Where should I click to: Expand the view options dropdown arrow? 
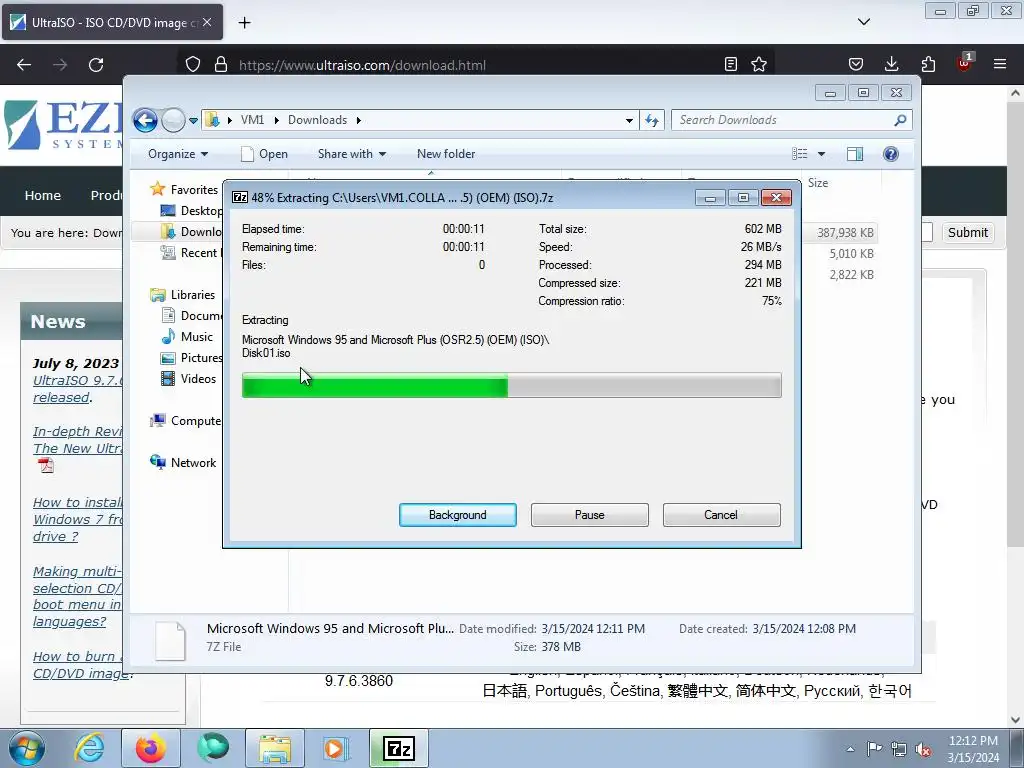(822, 154)
